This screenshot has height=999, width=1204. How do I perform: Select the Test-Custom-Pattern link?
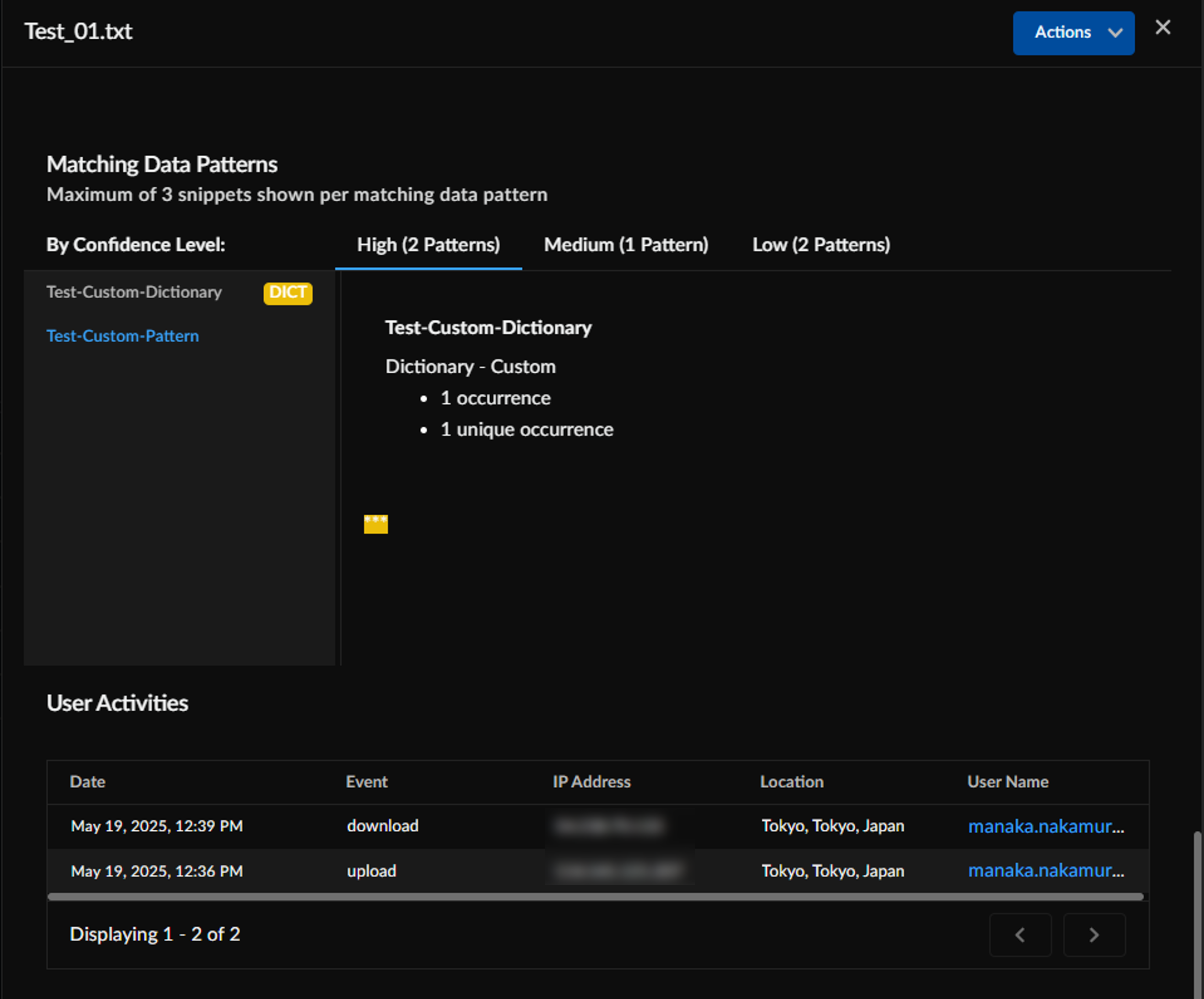pos(123,336)
